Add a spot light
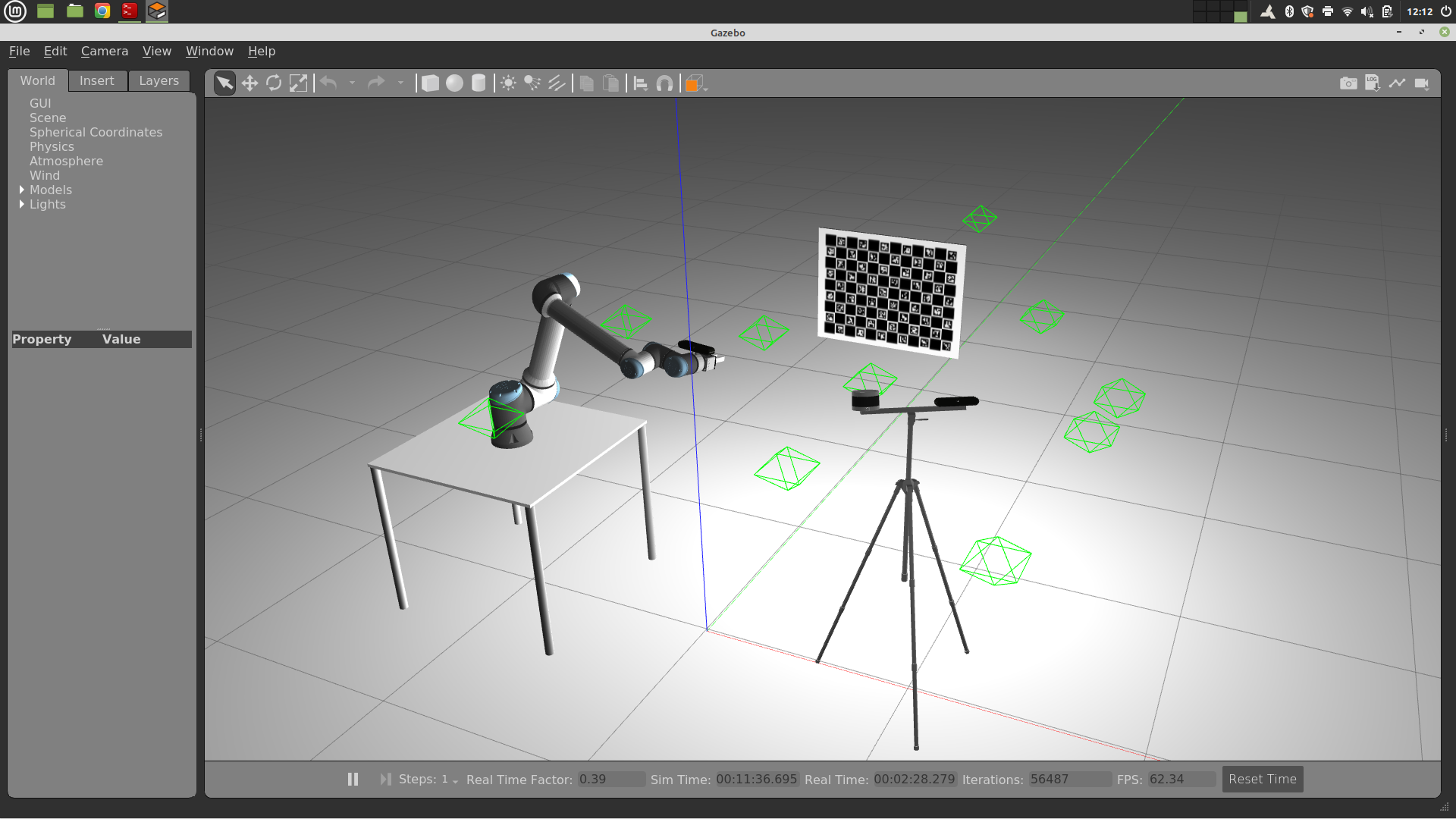This screenshot has width=1456, height=819. pyautogui.click(x=532, y=83)
